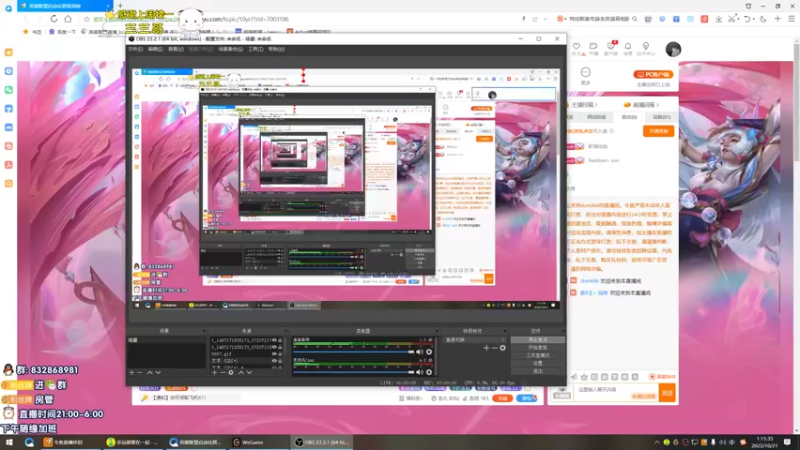Viewport: 800px width, 450px height.
Task: Open settings gear of first mixer channel
Action: point(429,352)
